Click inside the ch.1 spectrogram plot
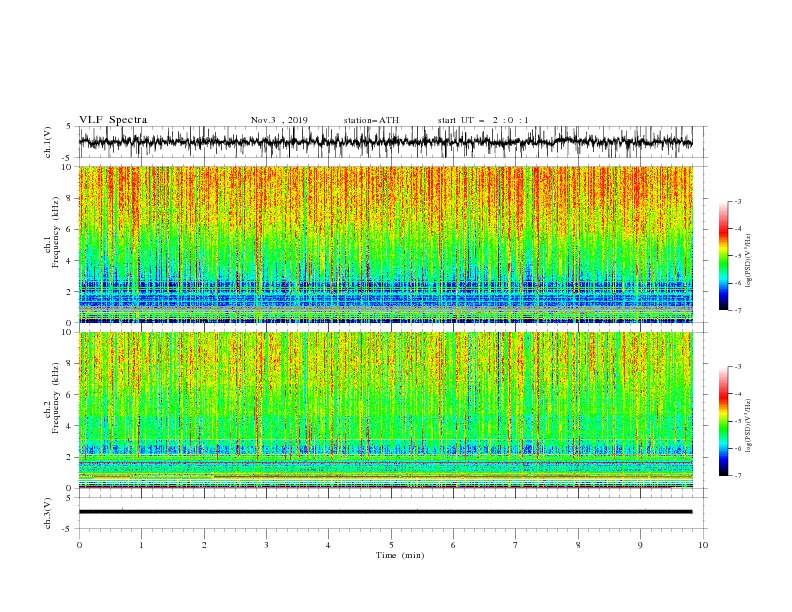The height and width of the screenshot is (612, 792). tap(386, 244)
